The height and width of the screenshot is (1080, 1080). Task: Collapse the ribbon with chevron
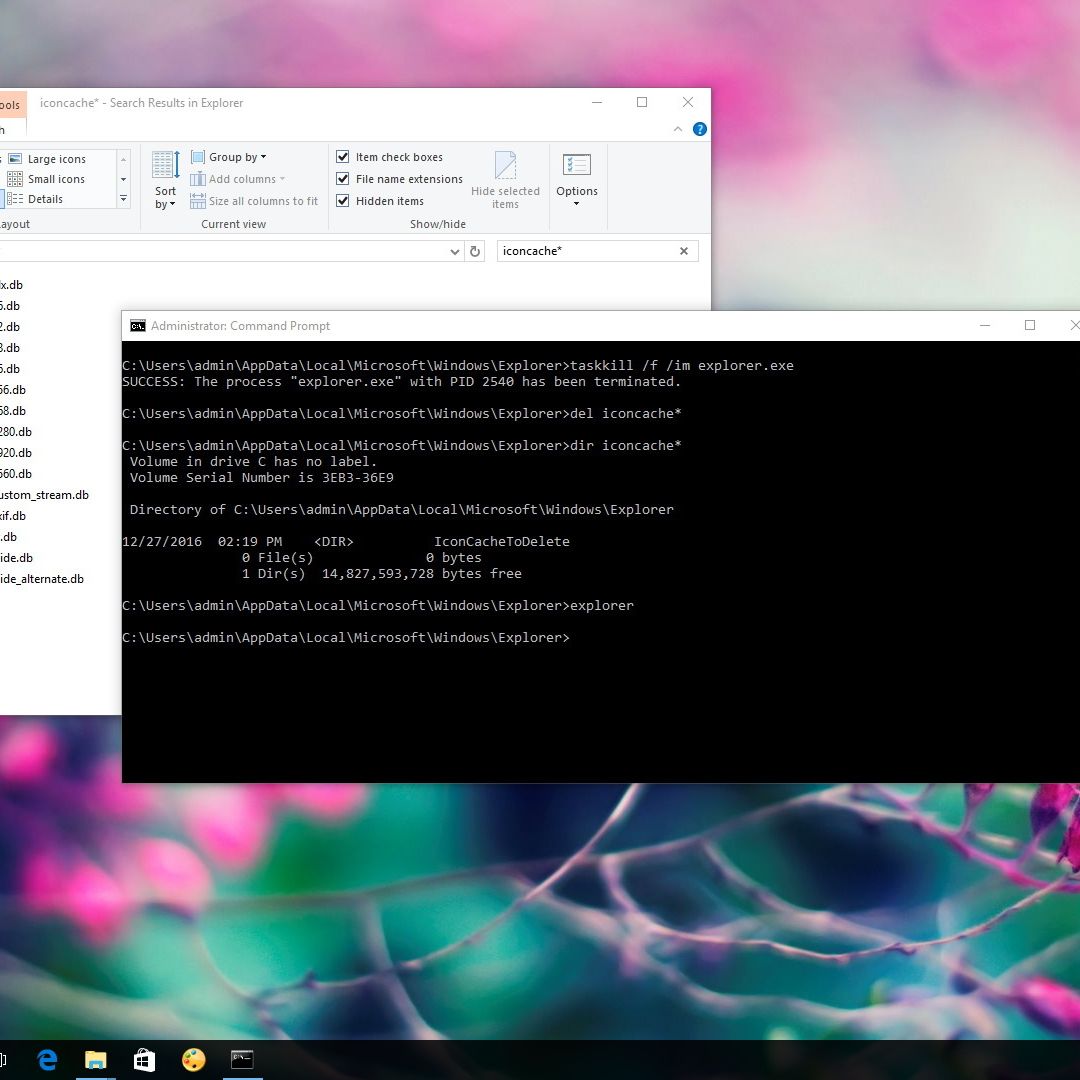(680, 129)
